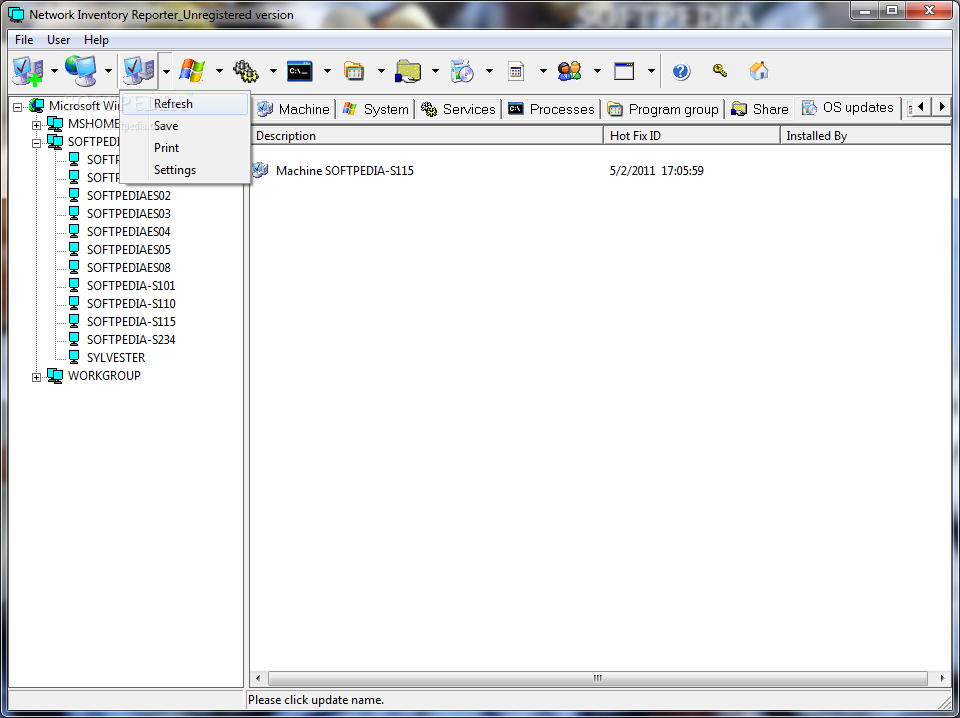The width and height of the screenshot is (960, 718).
Task: Click the Windows flag system toolbar icon
Action: pos(192,71)
